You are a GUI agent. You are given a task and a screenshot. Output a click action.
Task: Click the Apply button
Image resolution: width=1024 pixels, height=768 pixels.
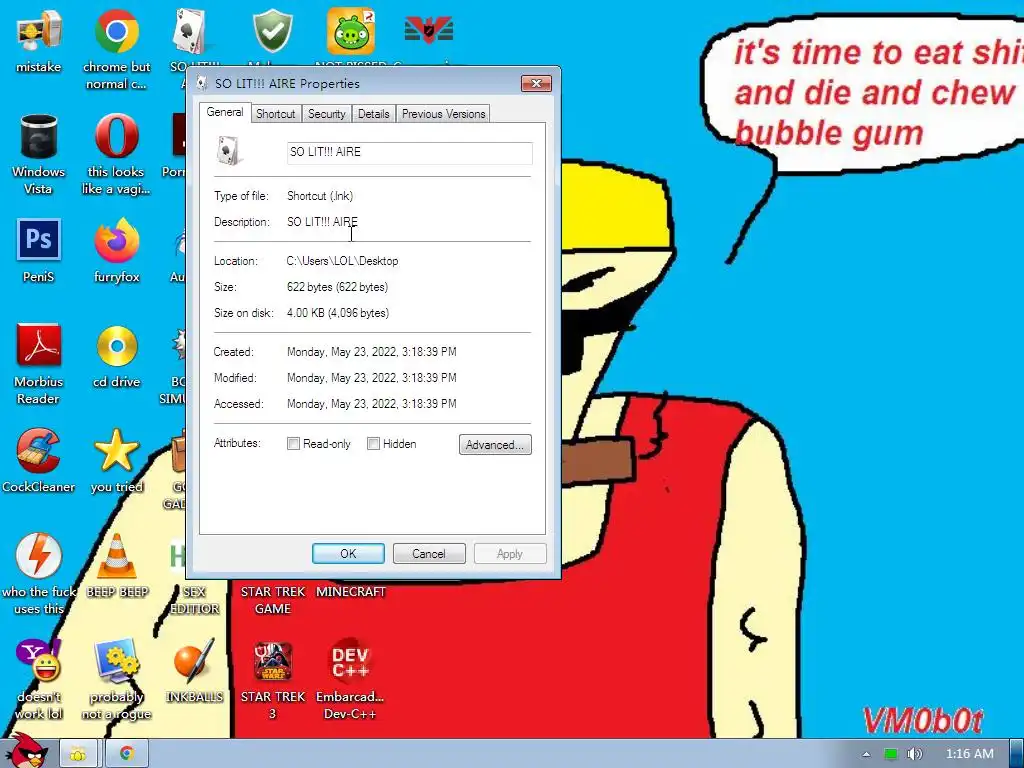509,553
